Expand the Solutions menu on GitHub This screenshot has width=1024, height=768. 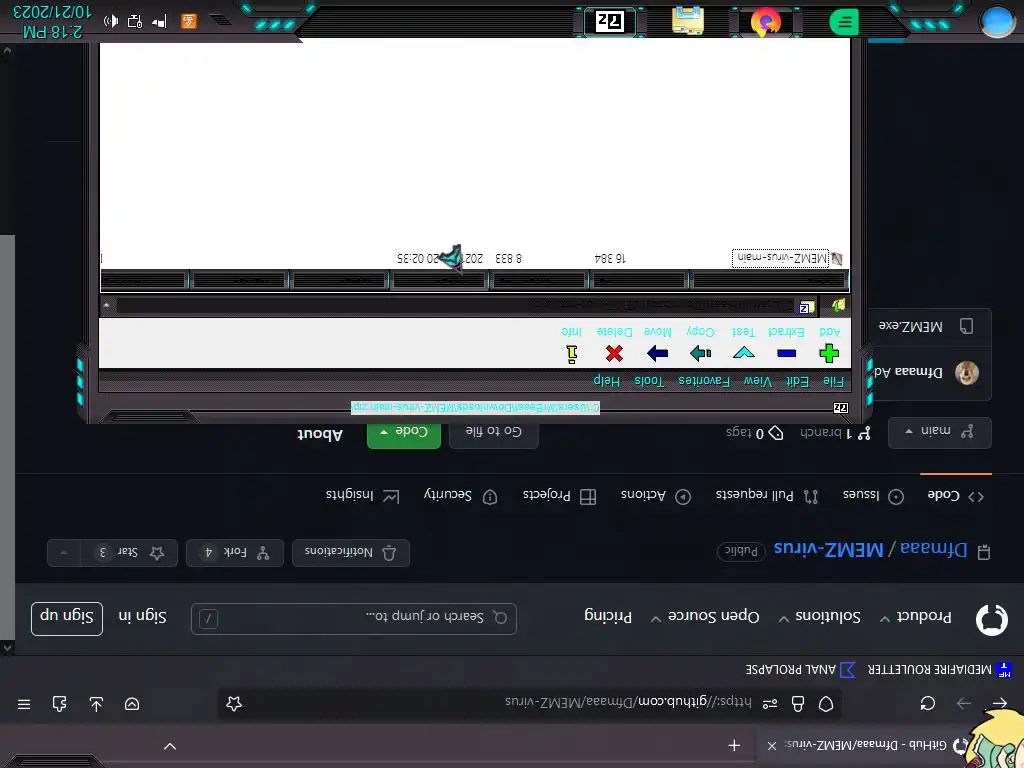[820, 617]
